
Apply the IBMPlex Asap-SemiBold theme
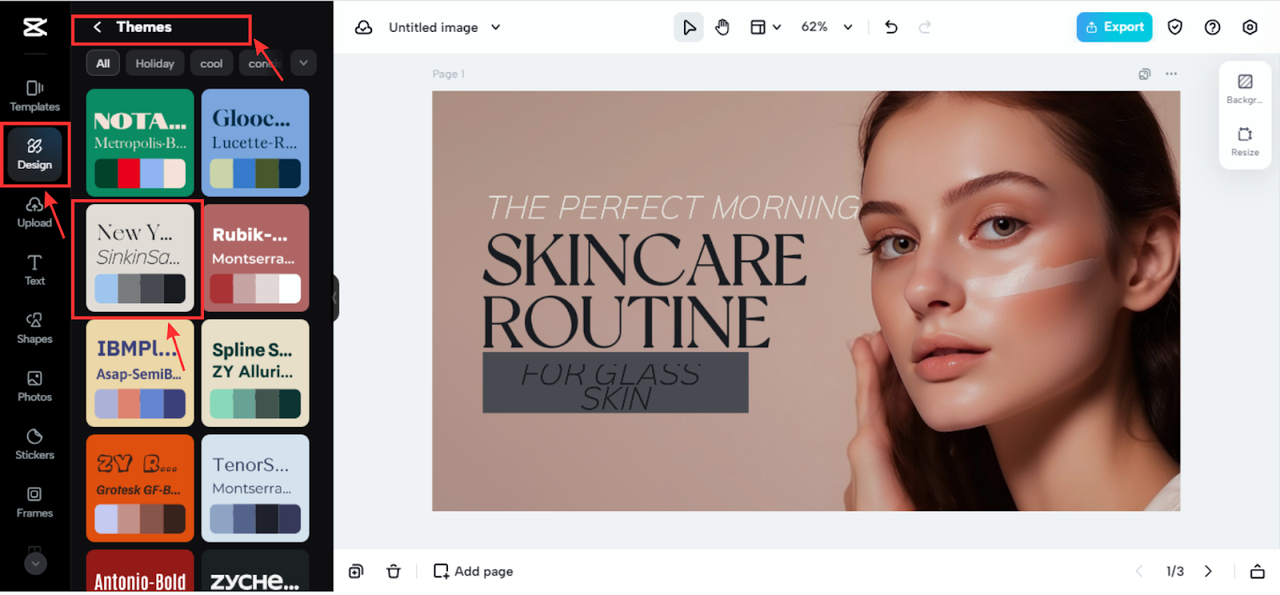tap(140, 372)
